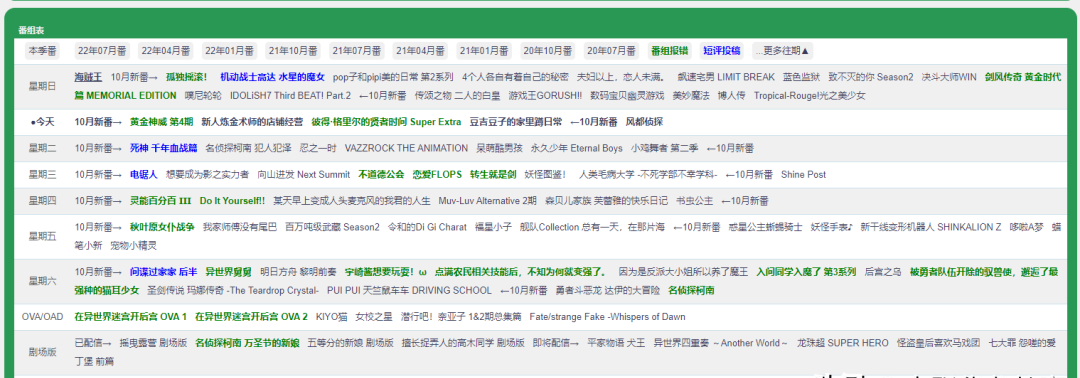Open the 20年07月番 tab

(610, 51)
